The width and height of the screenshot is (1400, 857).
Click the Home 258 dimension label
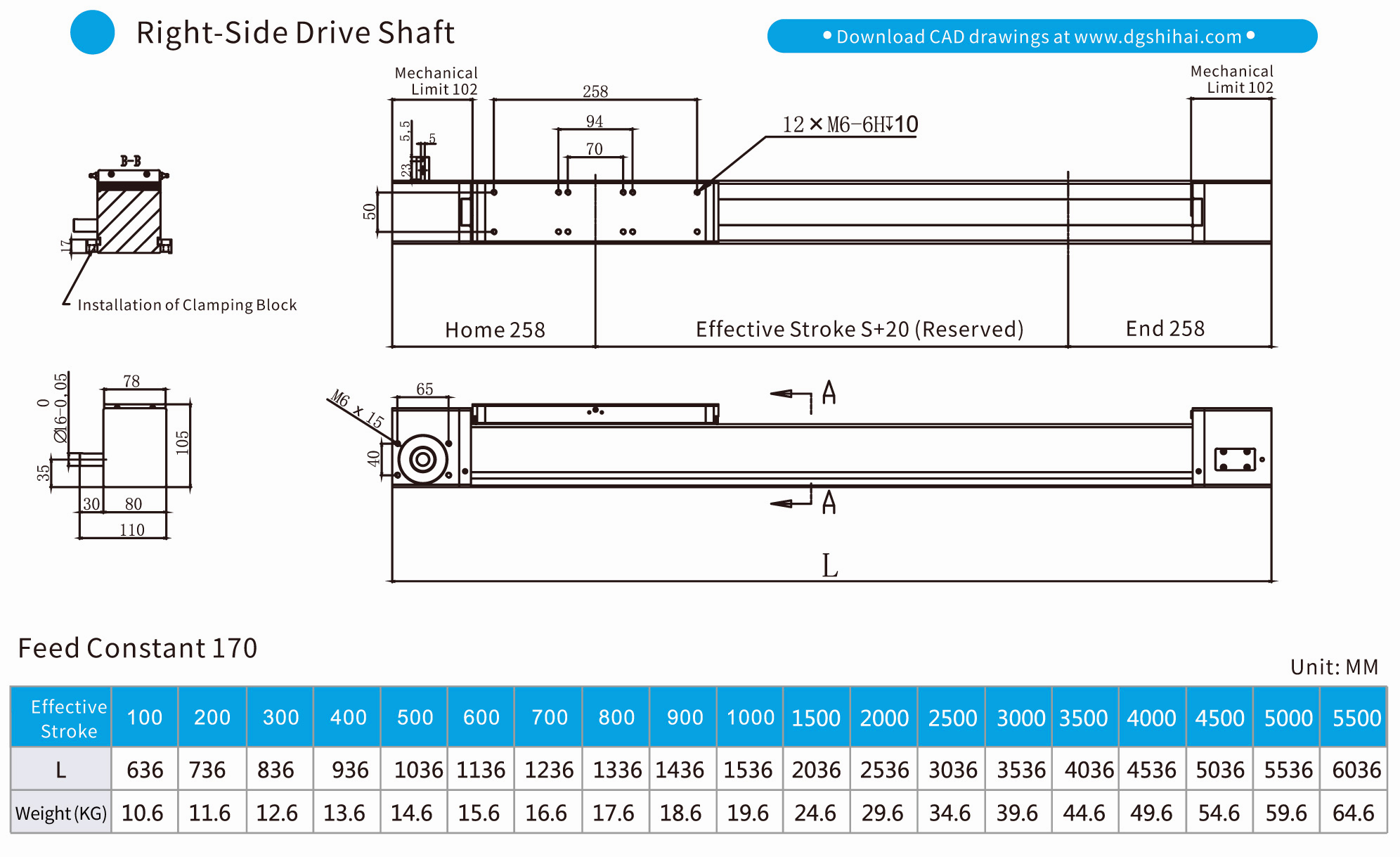click(x=495, y=330)
